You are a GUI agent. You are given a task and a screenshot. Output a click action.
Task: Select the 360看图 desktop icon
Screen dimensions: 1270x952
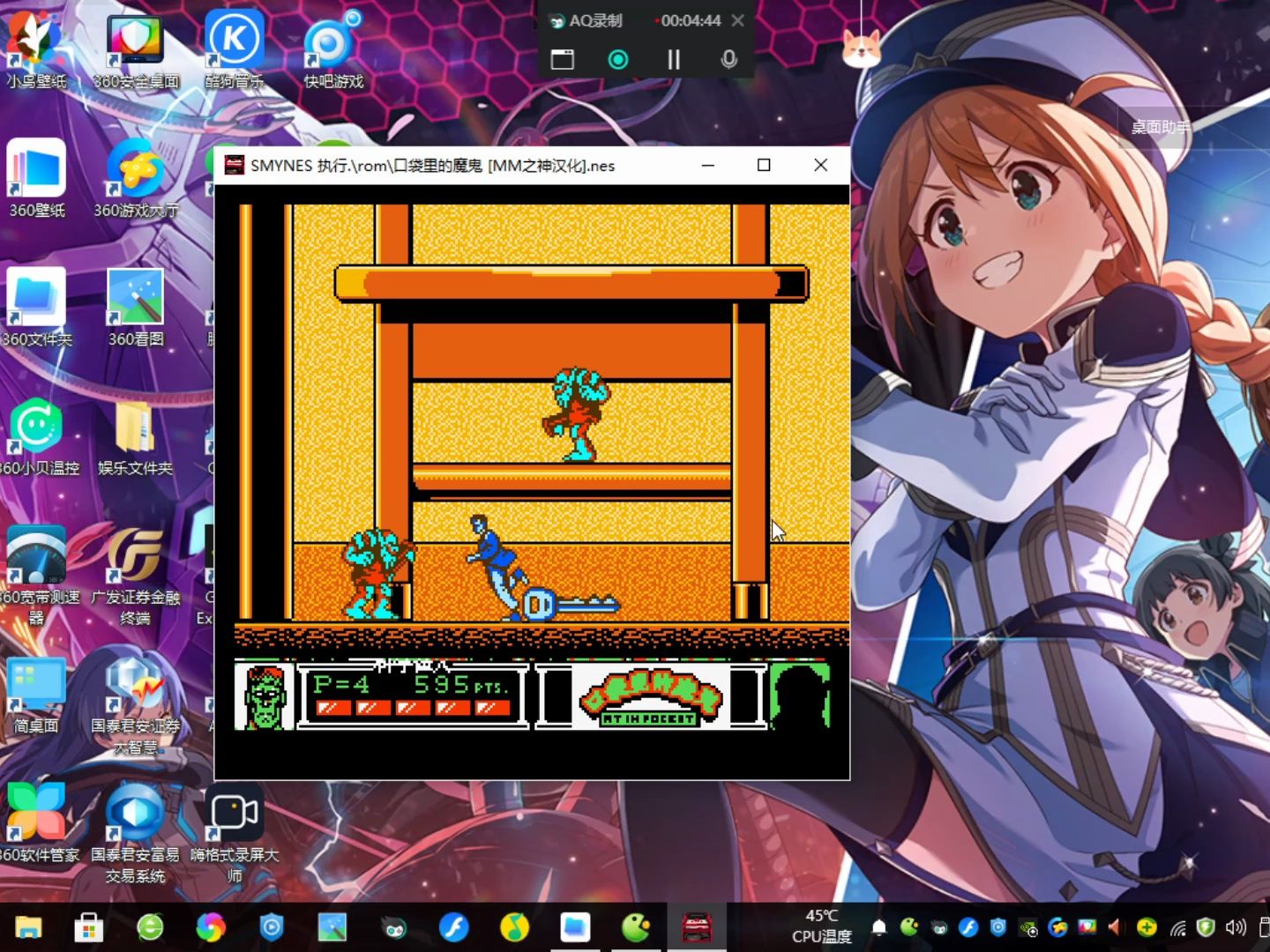point(136,308)
